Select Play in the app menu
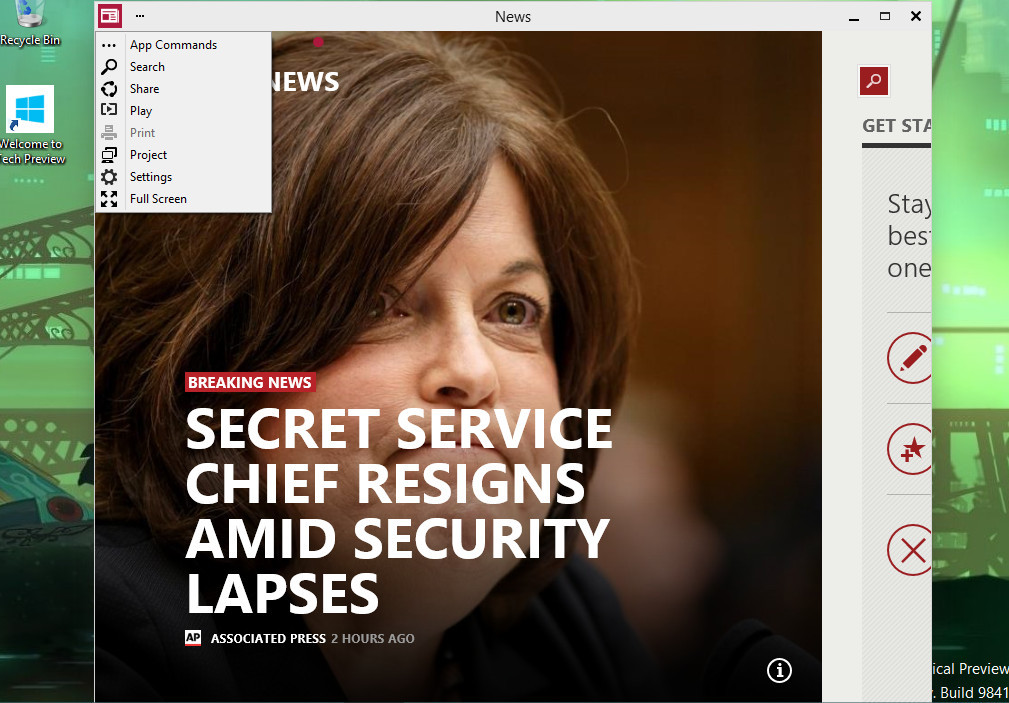This screenshot has height=703, width=1009. [x=141, y=111]
